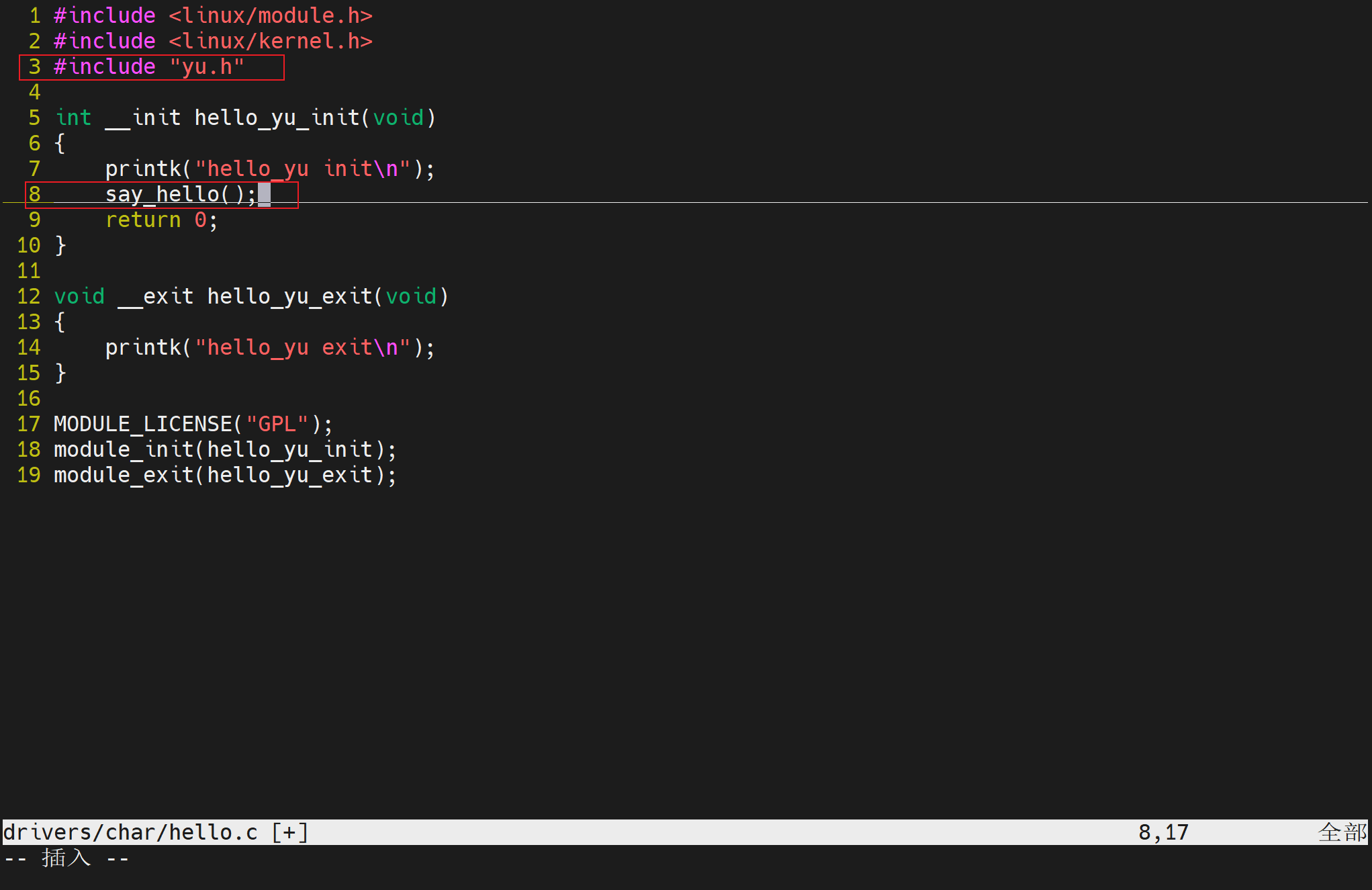Click hello_yu_init function name on line 5
The image size is (1372, 890).
click(277, 118)
